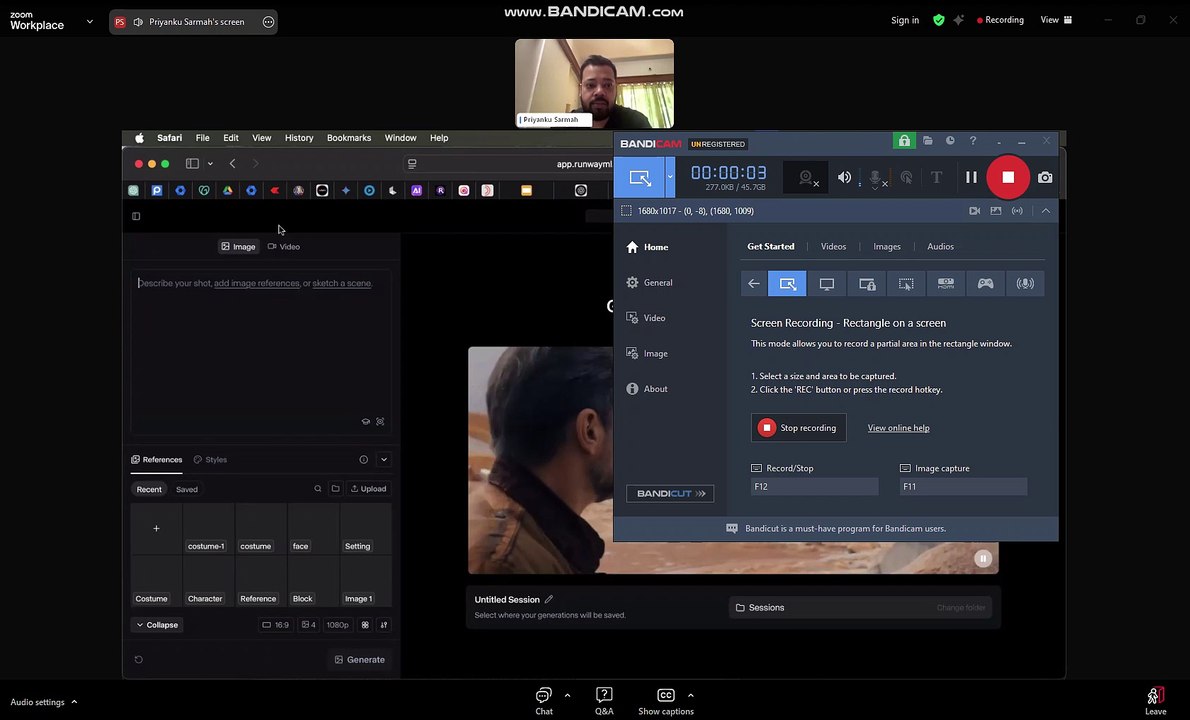1190x720 pixels.
Task: Collapse Bandicam panel with up chevron
Action: click(x=1046, y=211)
